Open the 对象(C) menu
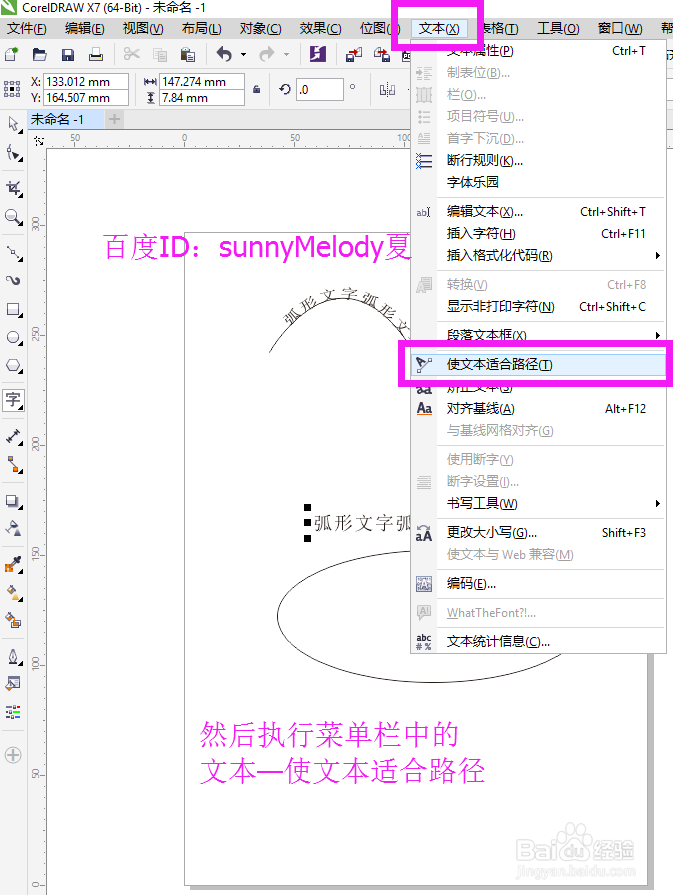 (260, 29)
